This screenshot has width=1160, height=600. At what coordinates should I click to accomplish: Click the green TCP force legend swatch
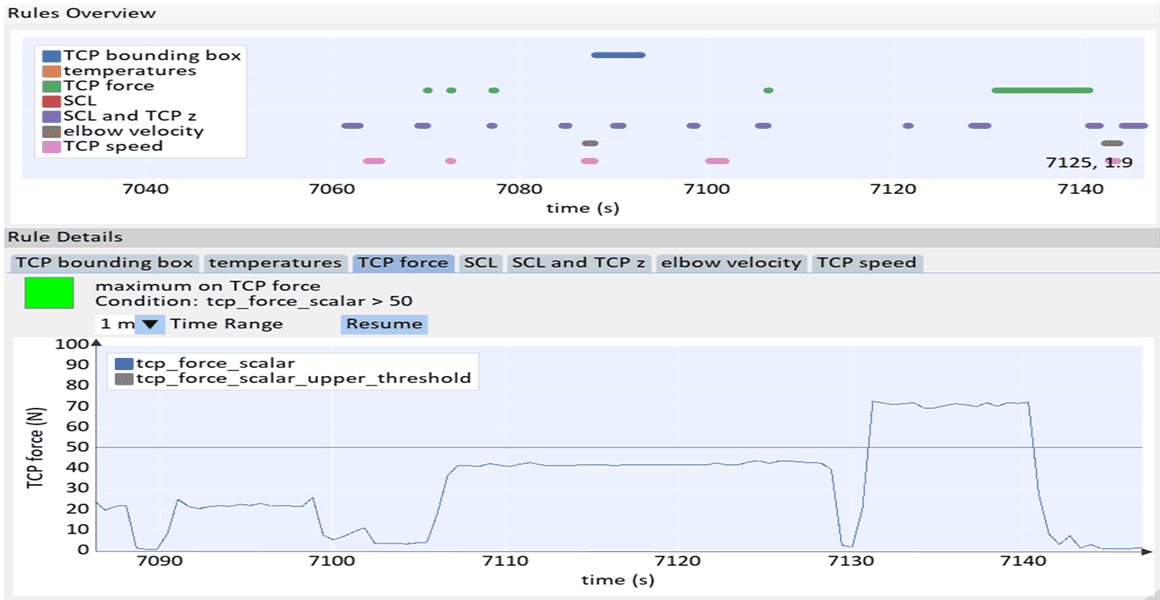coord(50,86)
